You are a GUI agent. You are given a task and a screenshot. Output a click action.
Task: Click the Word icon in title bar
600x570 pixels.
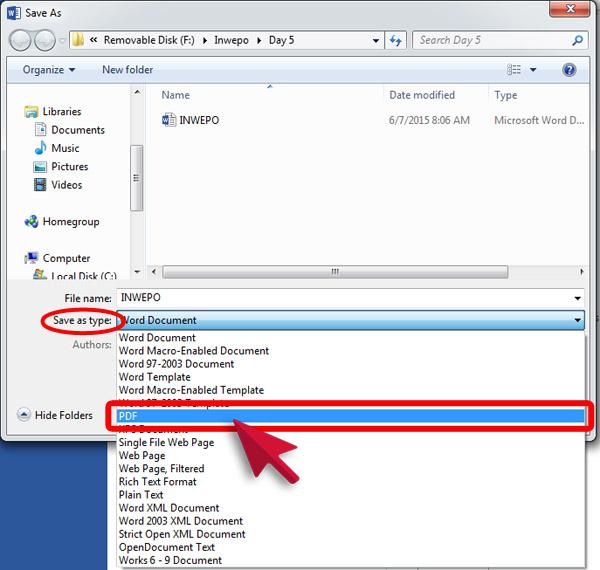(14, 13)
